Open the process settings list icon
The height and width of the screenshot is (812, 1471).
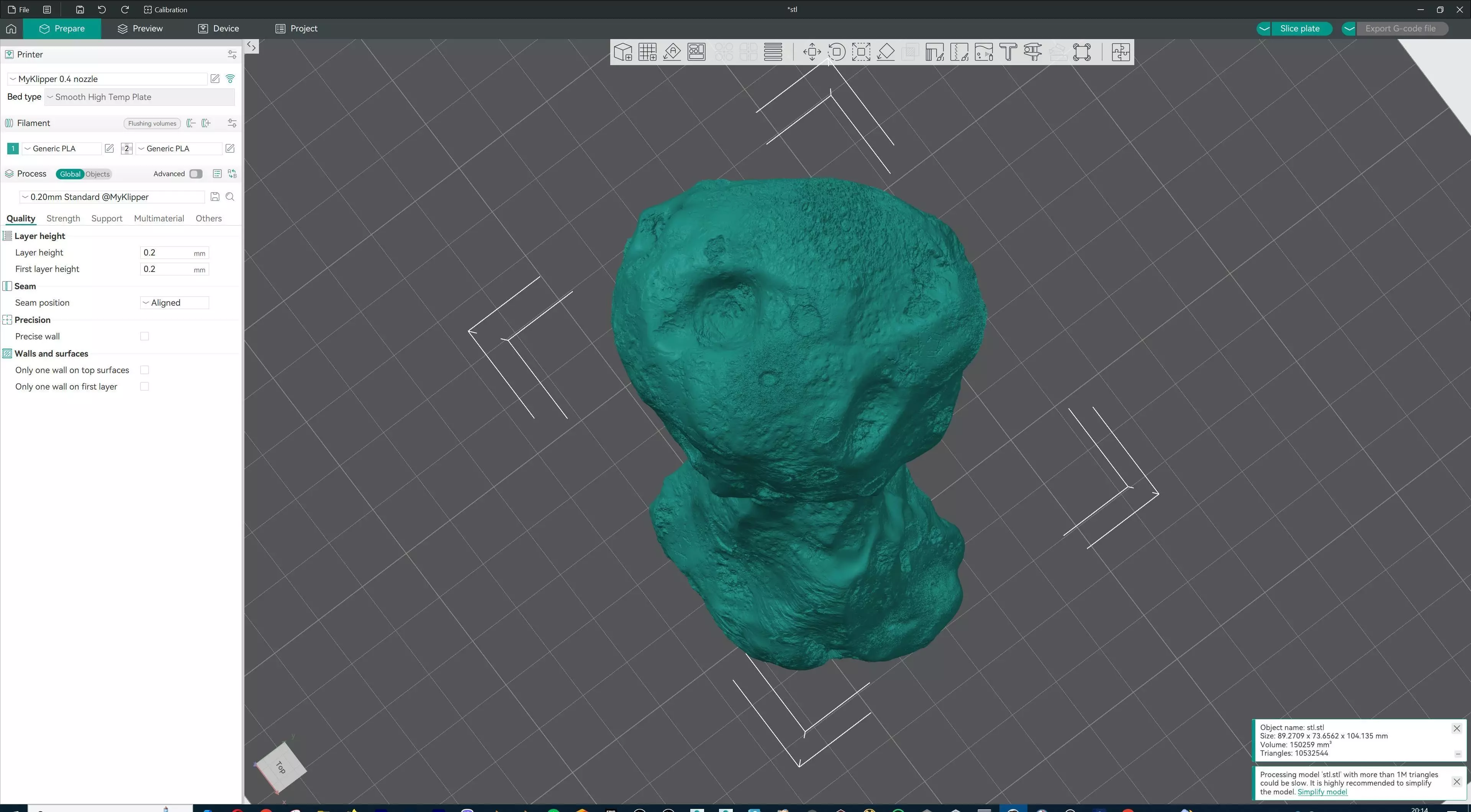point(217,174)
